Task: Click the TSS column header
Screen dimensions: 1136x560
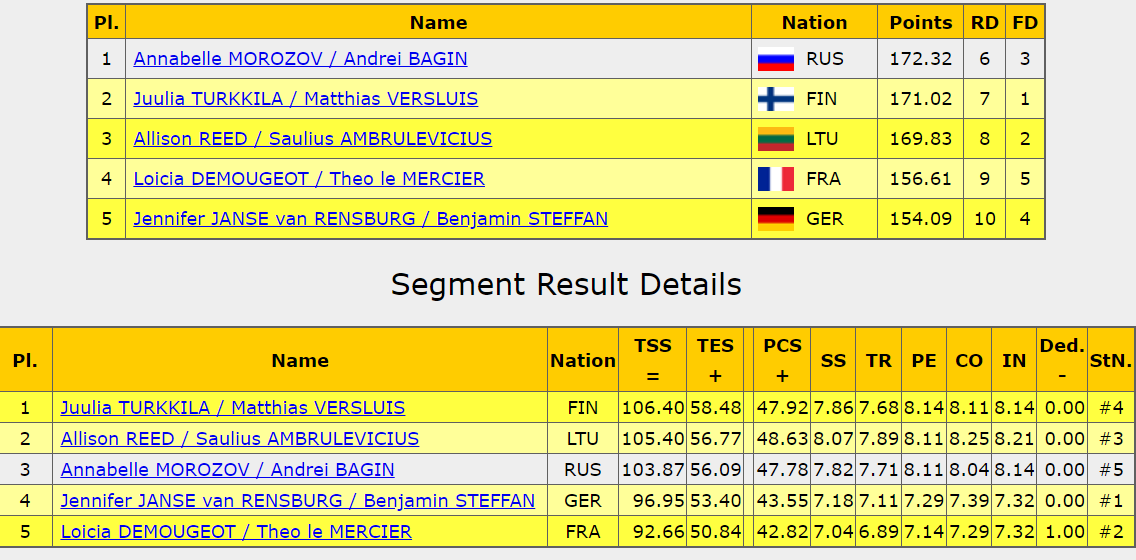Action: point(653,360)
